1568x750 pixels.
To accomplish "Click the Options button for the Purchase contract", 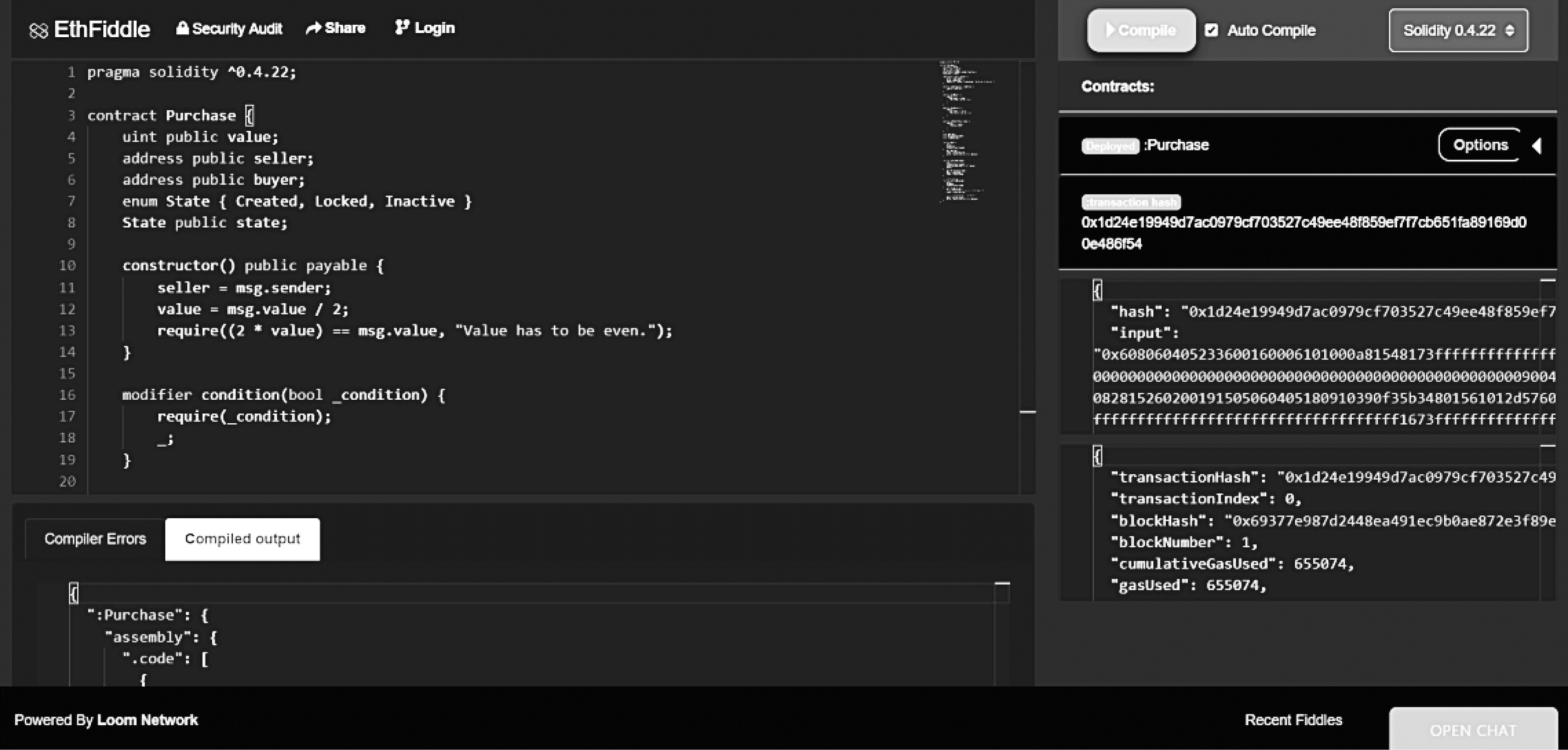I will (1480, 145).
